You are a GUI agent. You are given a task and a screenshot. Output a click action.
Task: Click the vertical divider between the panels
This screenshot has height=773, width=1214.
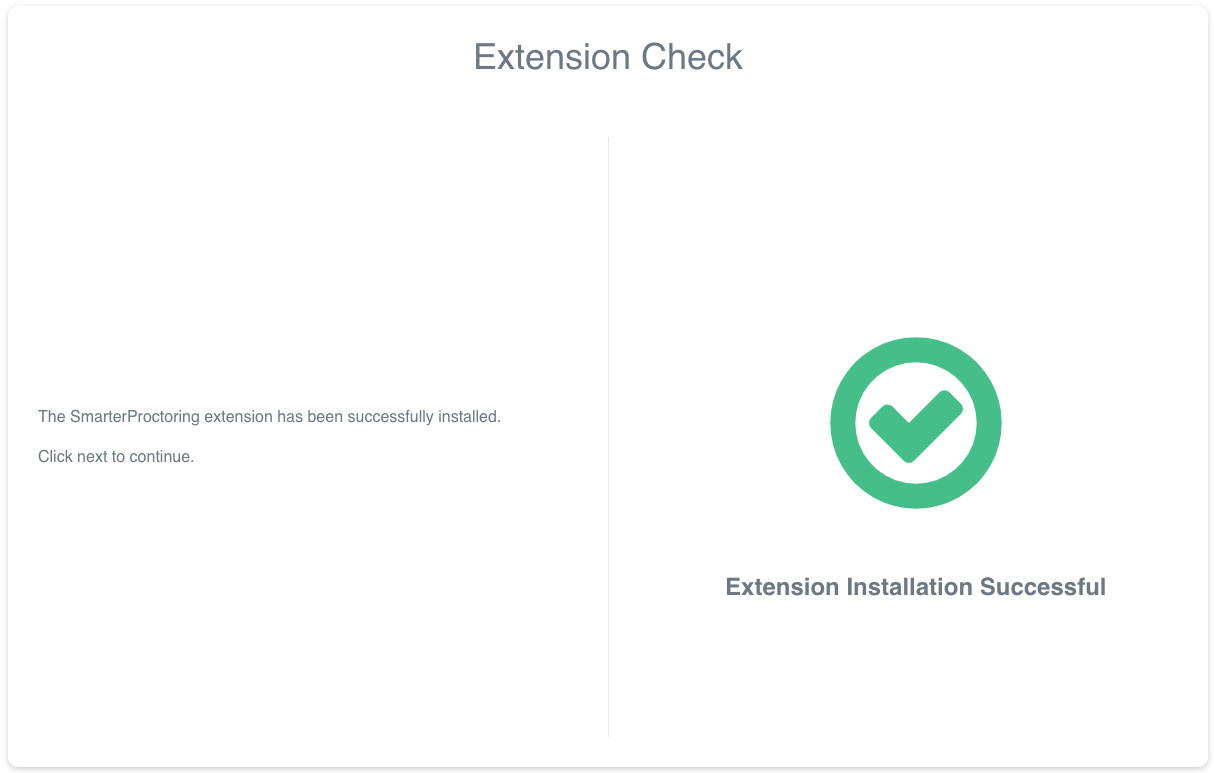608,437
